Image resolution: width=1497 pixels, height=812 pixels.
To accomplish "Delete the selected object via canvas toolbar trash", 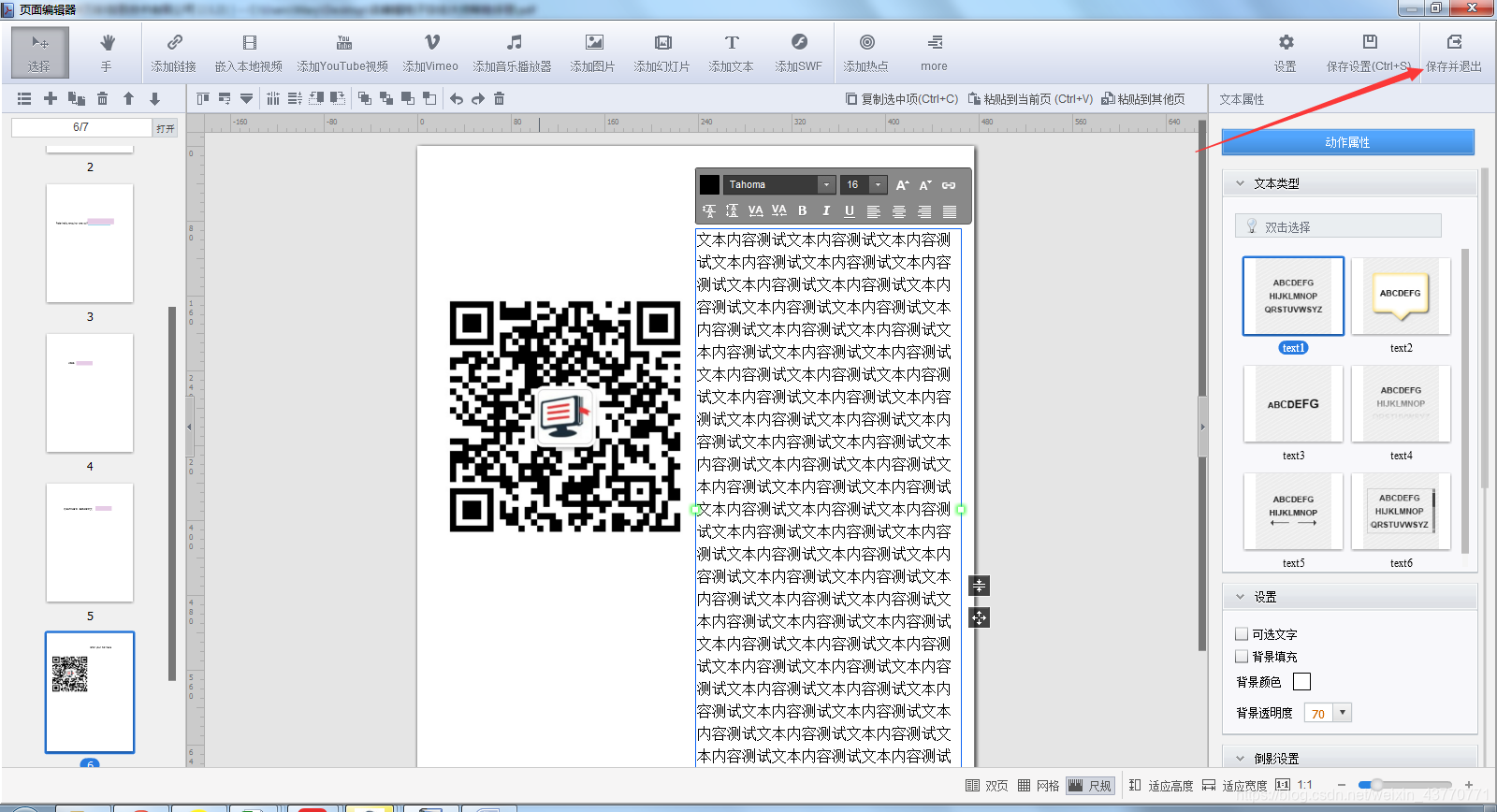I will pyautogui.click(x=500, y=98).
